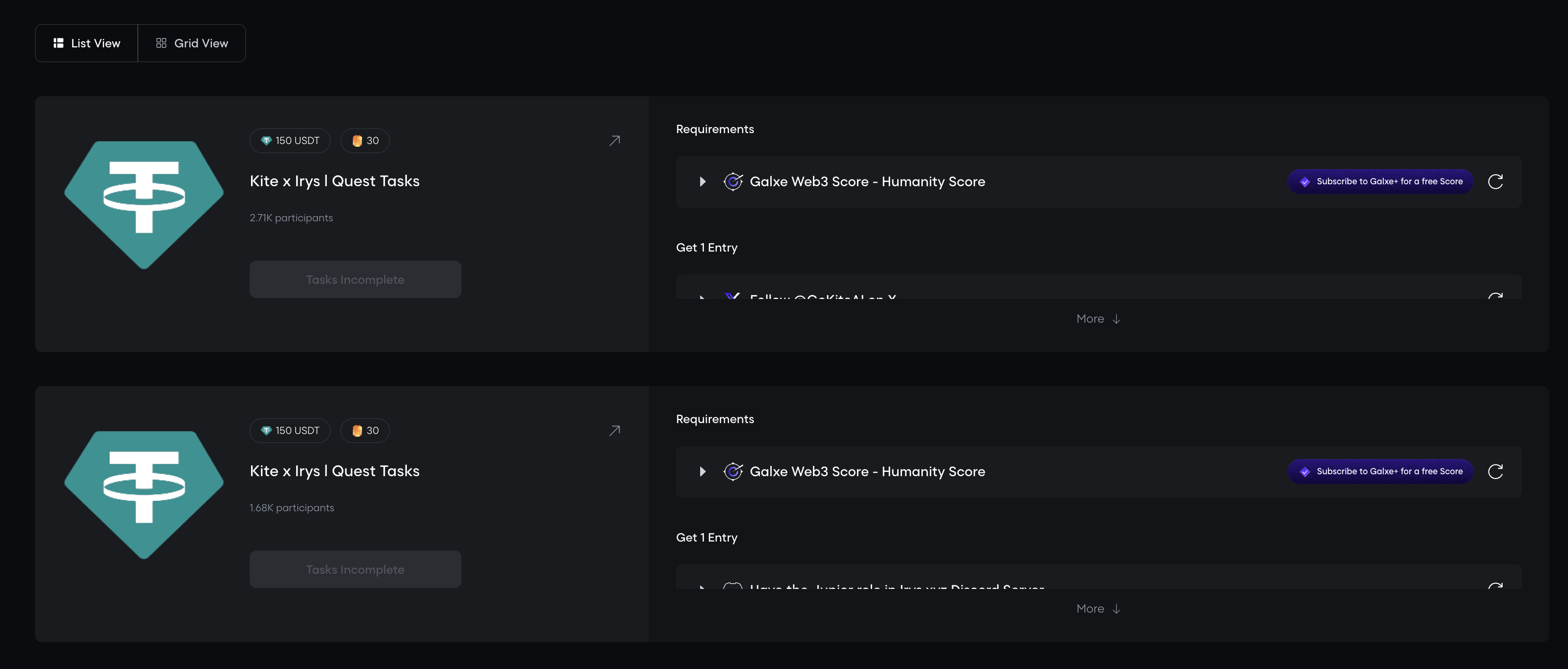Click Tasks Incomplete button in second quest
This screenshot has width=1568, height=669.
[355, 569]
